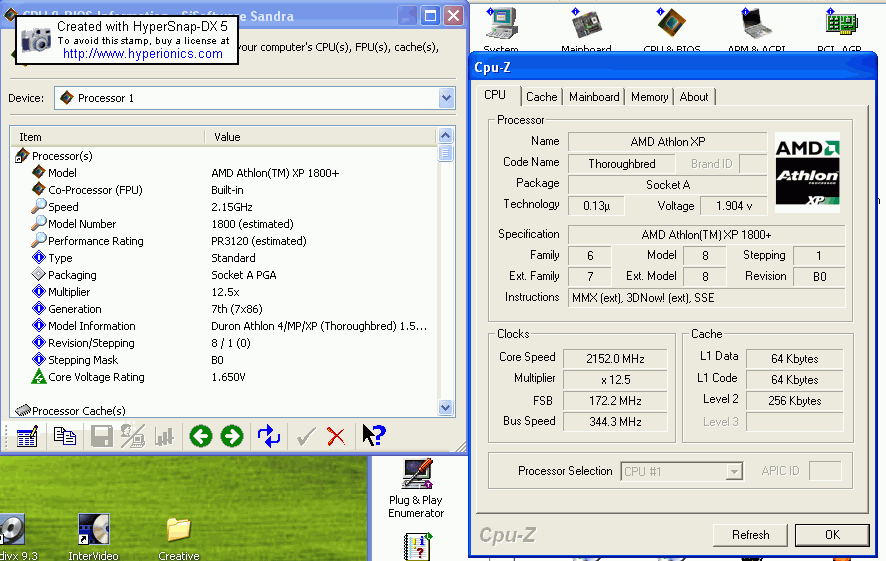Open the Mainboard information module icon
This screenshot has width=886, height=561.
click(x=586, y=26)
